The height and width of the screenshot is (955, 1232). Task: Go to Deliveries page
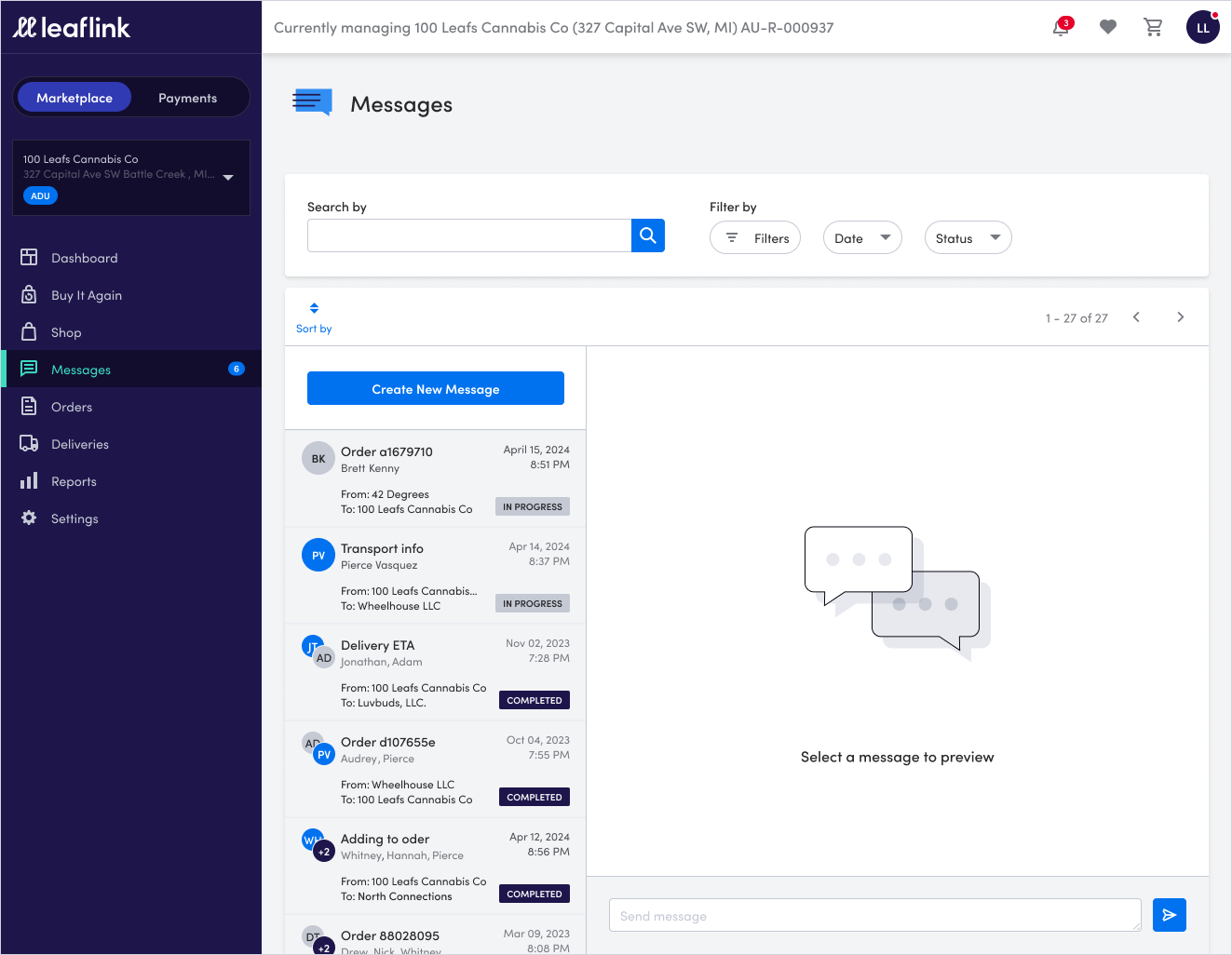(x=131, y=444)
